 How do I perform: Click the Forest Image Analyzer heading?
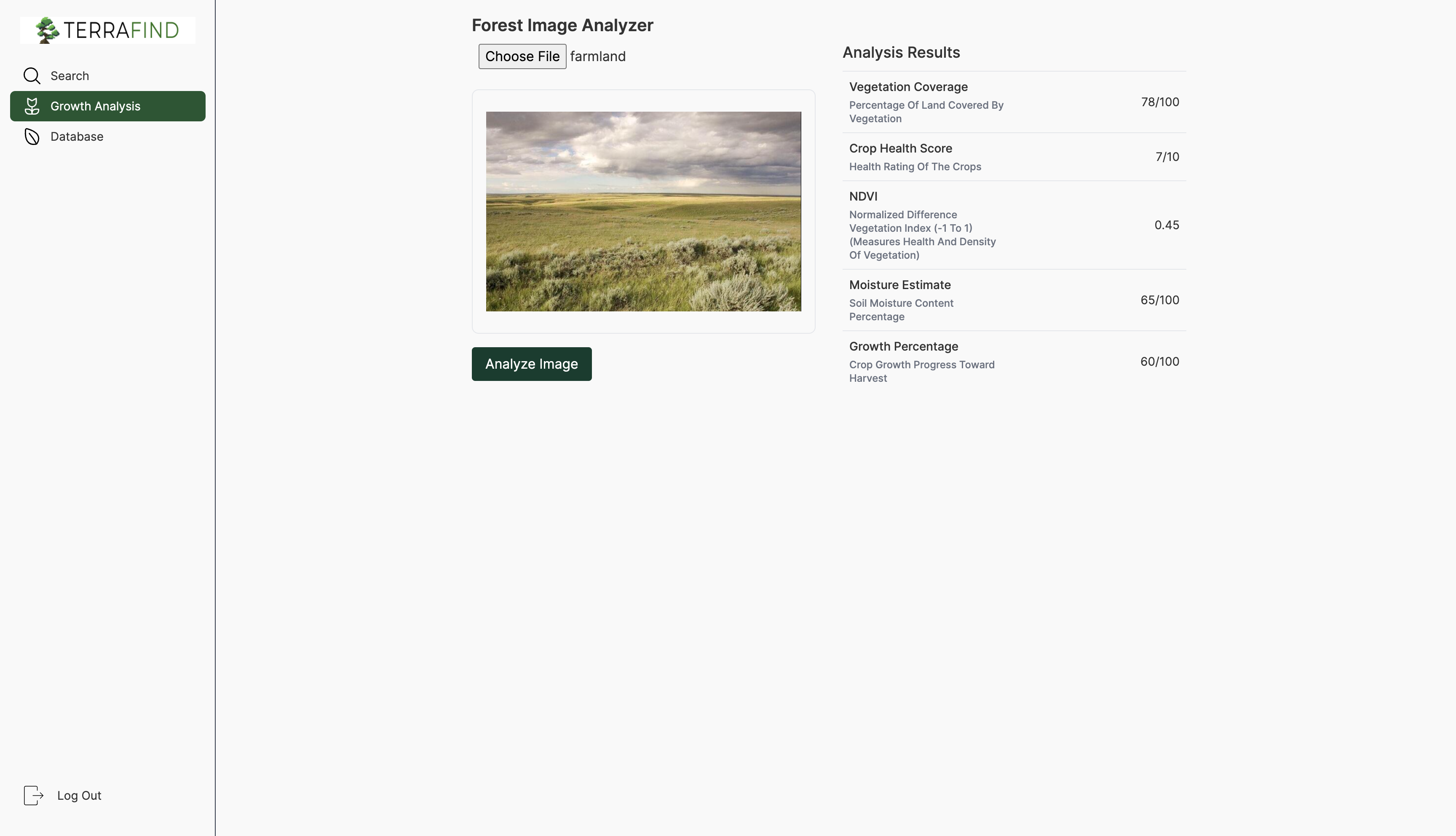click(562, 25)
